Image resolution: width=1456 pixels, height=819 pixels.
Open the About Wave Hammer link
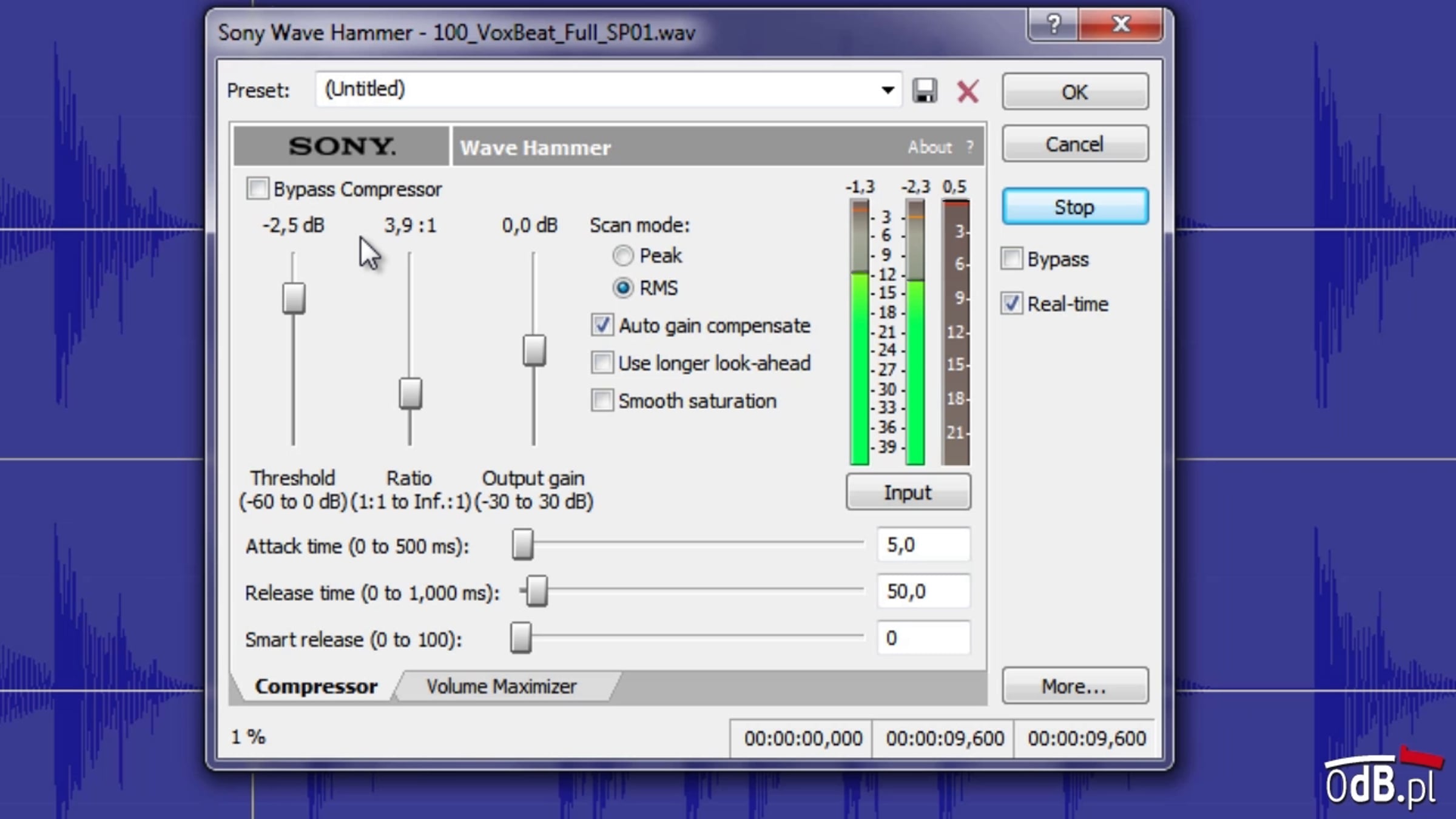point(929,147)
